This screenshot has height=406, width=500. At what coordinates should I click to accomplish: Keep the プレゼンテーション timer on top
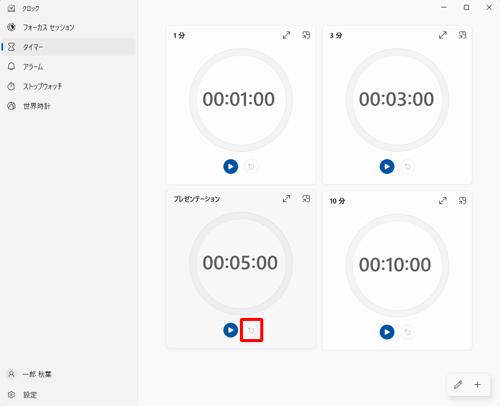pos(306,199)
